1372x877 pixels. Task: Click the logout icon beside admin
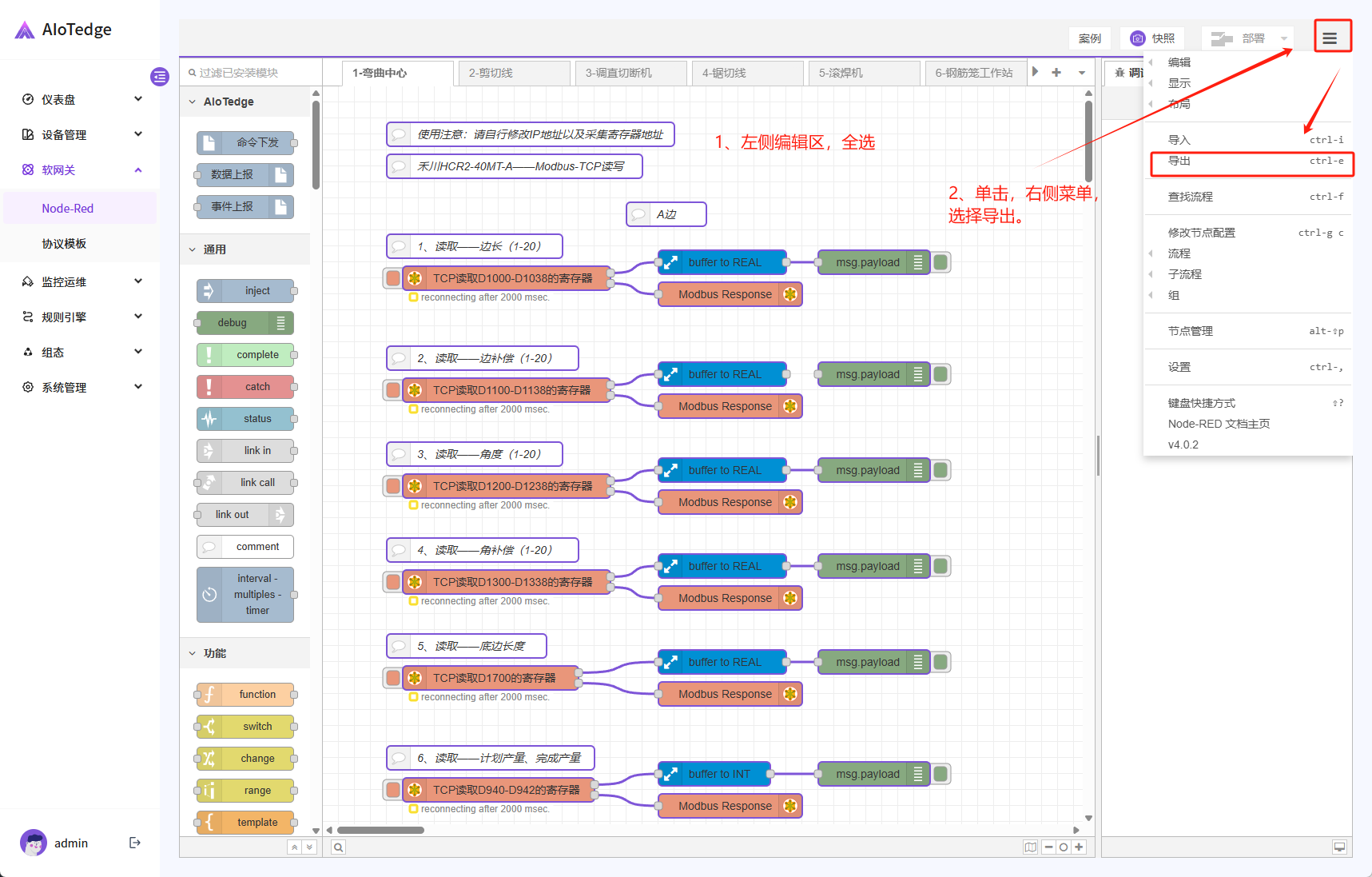(x=135, y=843)
